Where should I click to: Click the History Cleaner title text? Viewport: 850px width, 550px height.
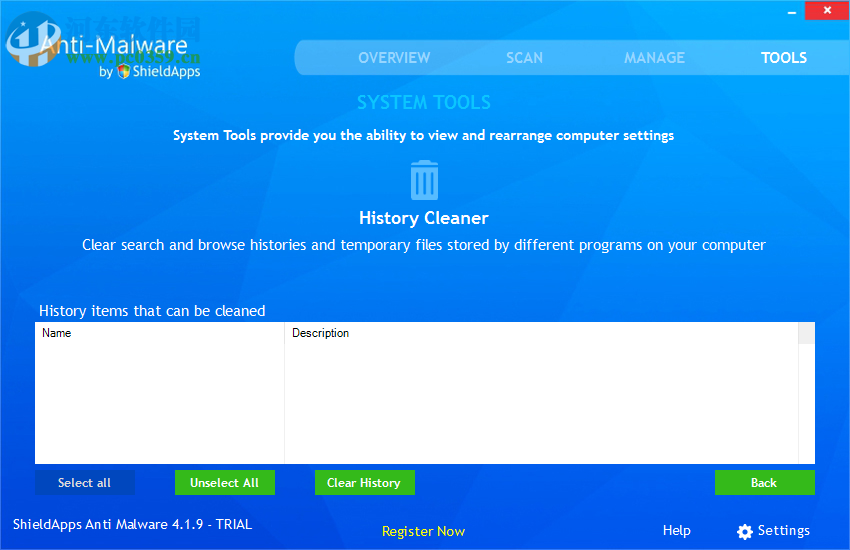coord(423,218)
